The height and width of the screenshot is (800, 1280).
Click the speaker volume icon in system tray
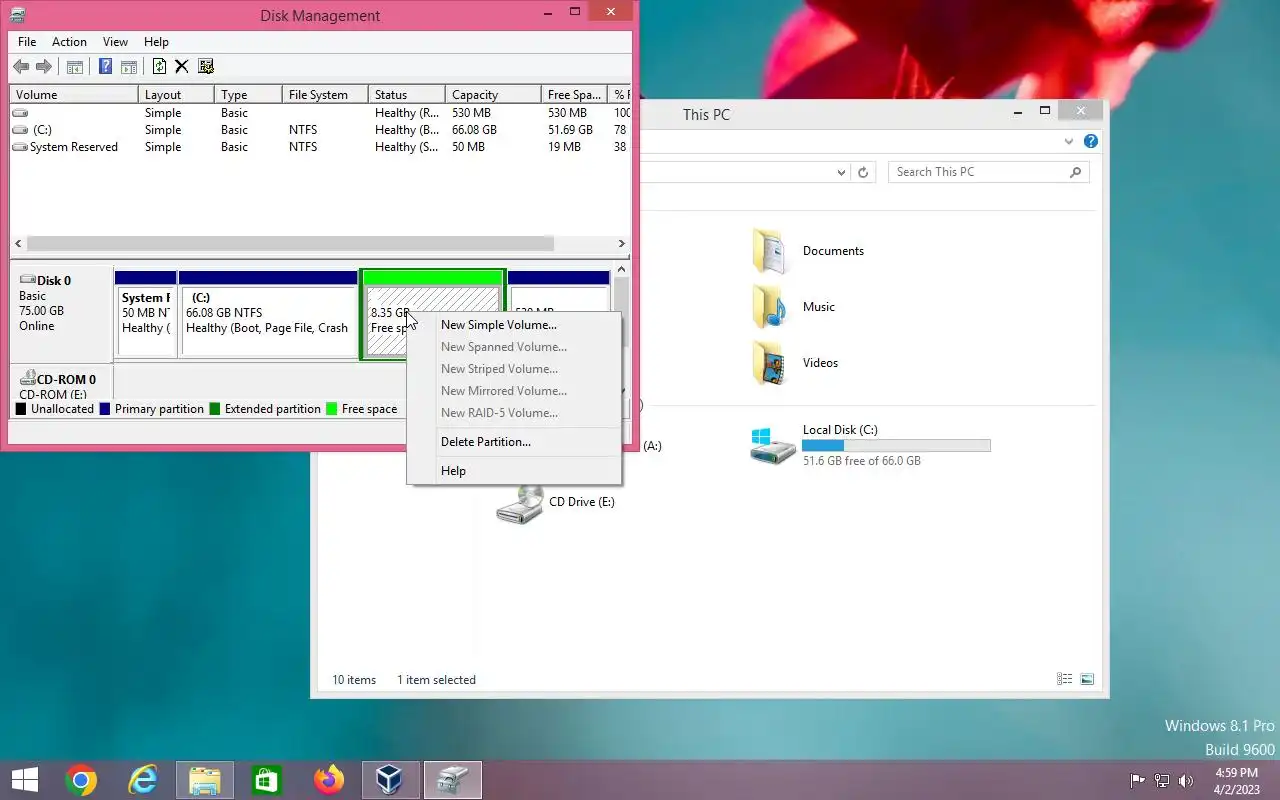pyautogui.click(x=1186, y=780)
